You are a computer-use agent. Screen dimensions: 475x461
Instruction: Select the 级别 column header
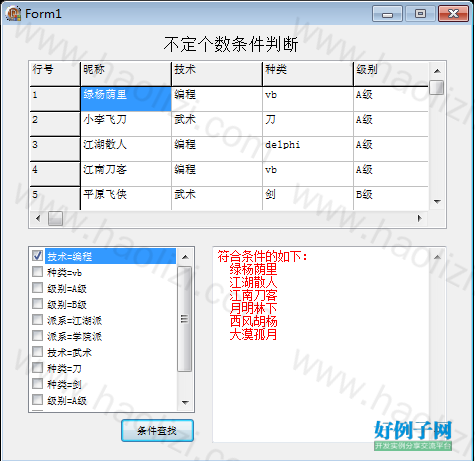tap(391, 74)
